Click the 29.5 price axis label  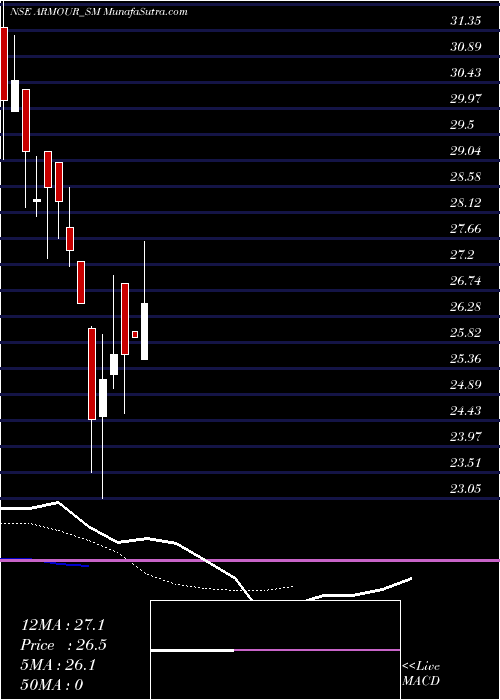click(462, 125)
